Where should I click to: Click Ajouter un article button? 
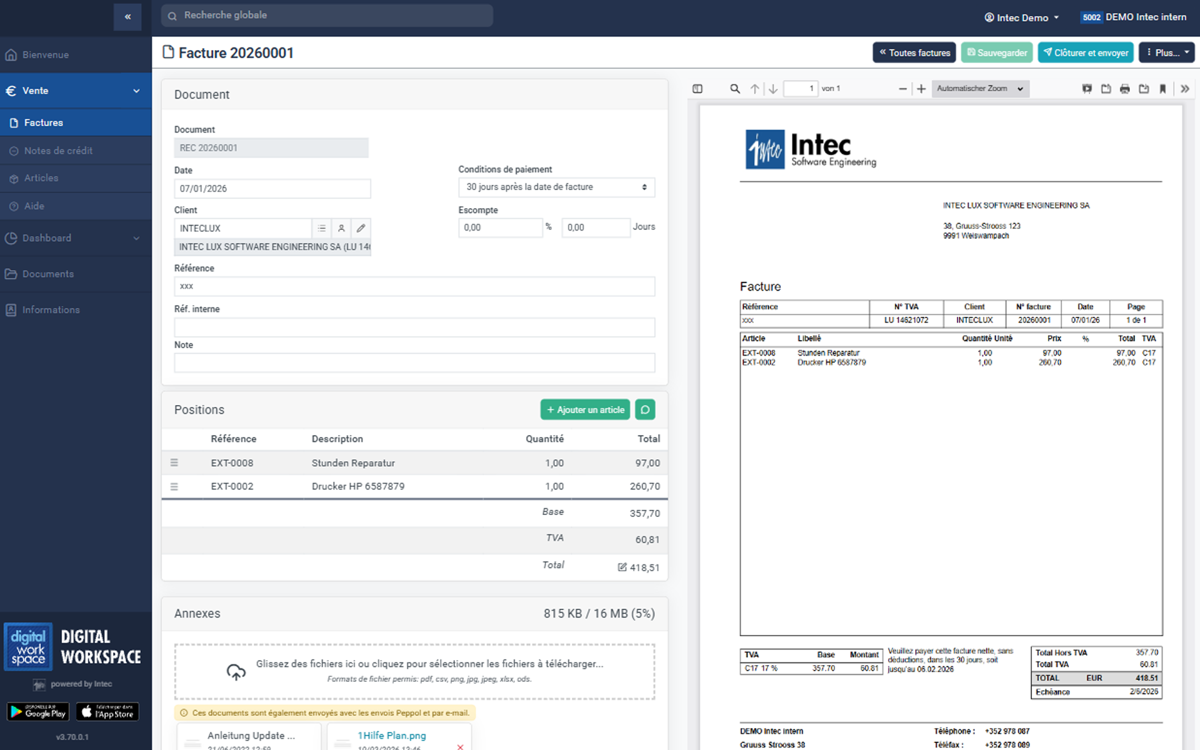585,410
